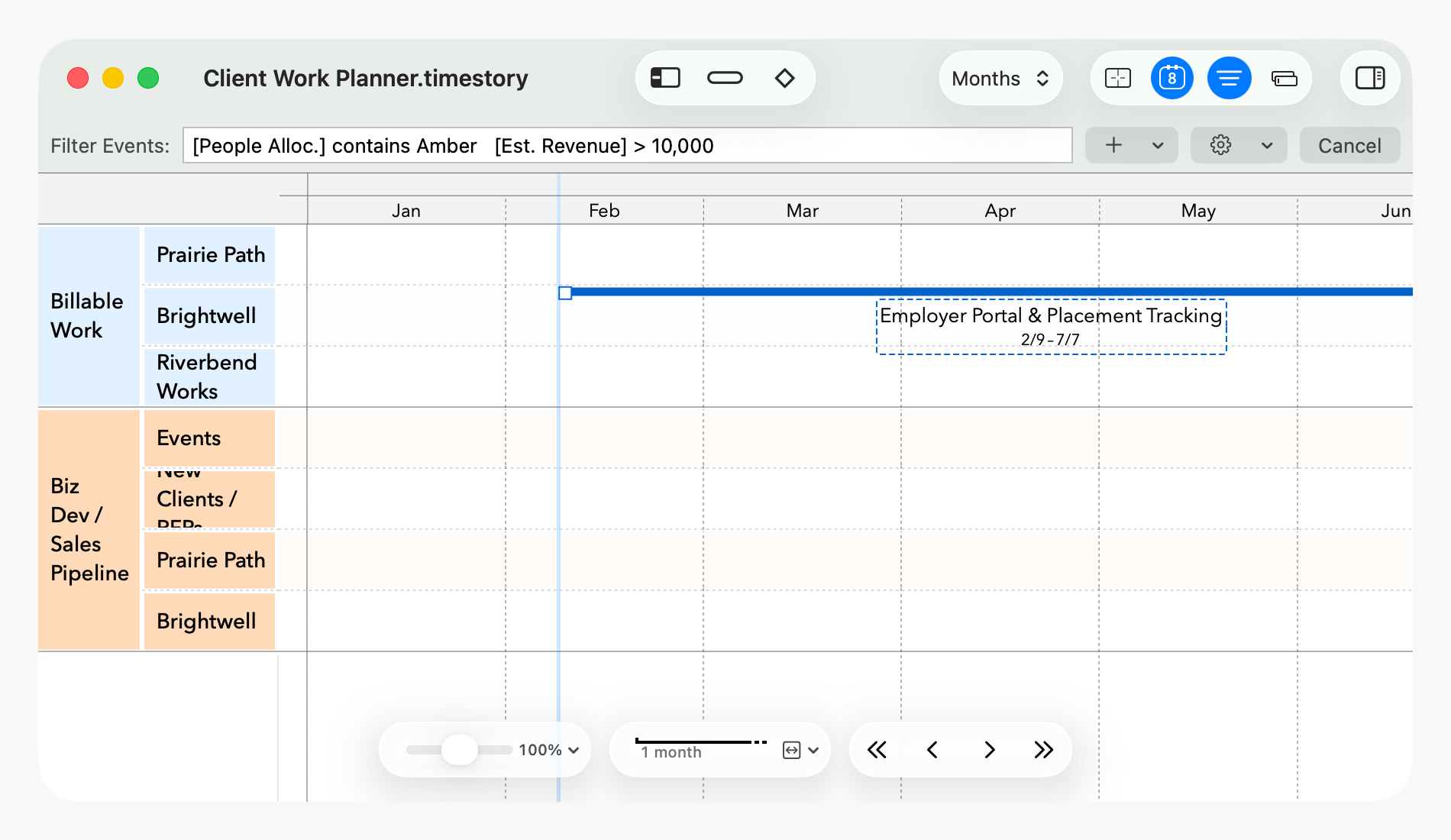Click the stacked cards icon in the toolbar
This screenshot has height=840, width=1451.
pyautogui.click(x=1284, y=77)
